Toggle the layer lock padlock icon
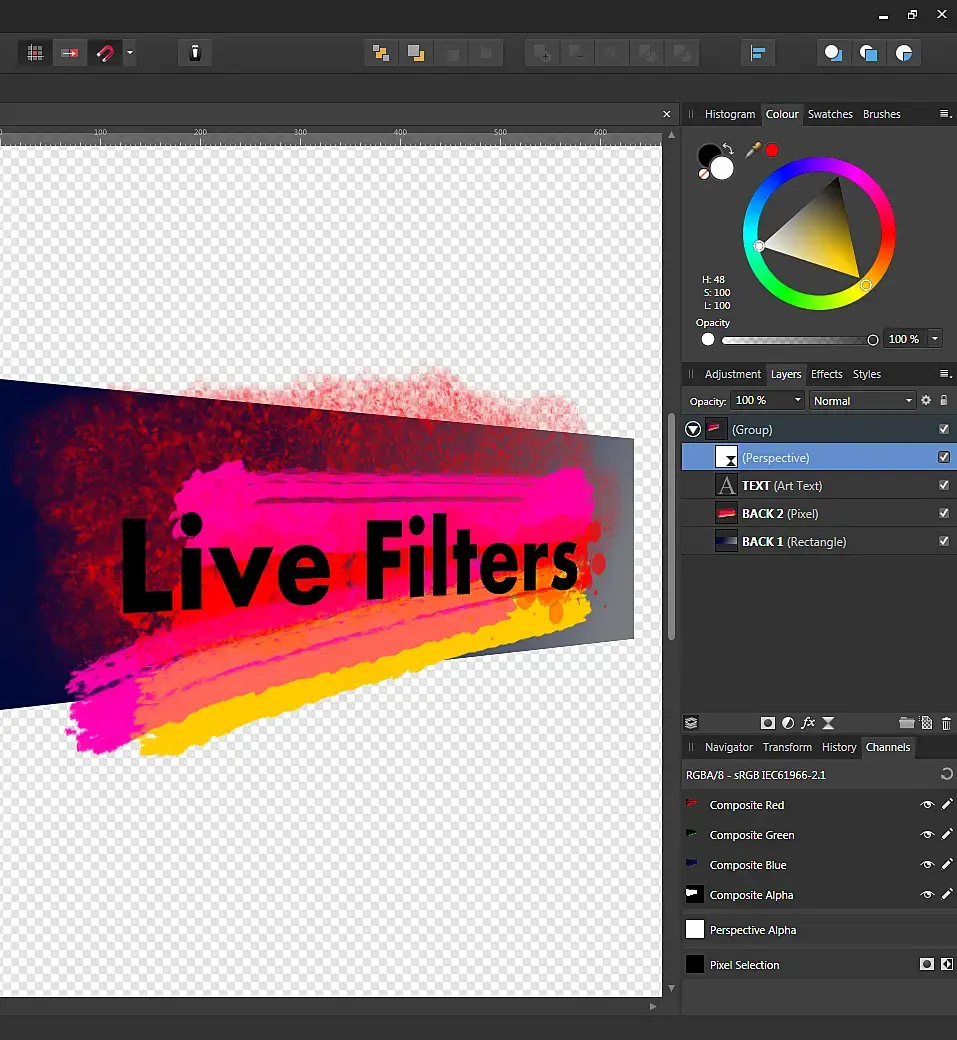Image resolution: width=957 pixels, height=1040 pixels. pos(944,400)
